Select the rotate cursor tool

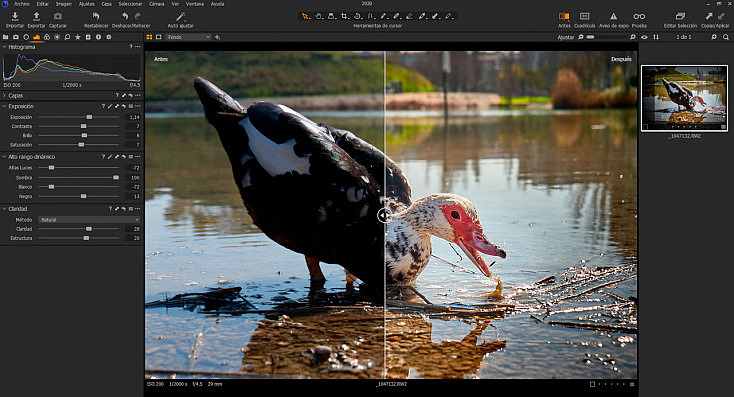click(x=357, y=16)
